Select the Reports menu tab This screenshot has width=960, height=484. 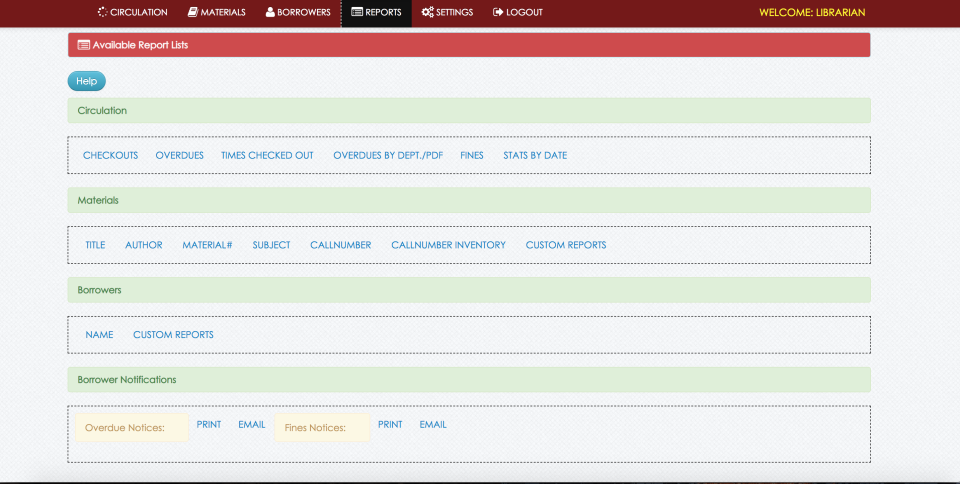tap(377, 12)
